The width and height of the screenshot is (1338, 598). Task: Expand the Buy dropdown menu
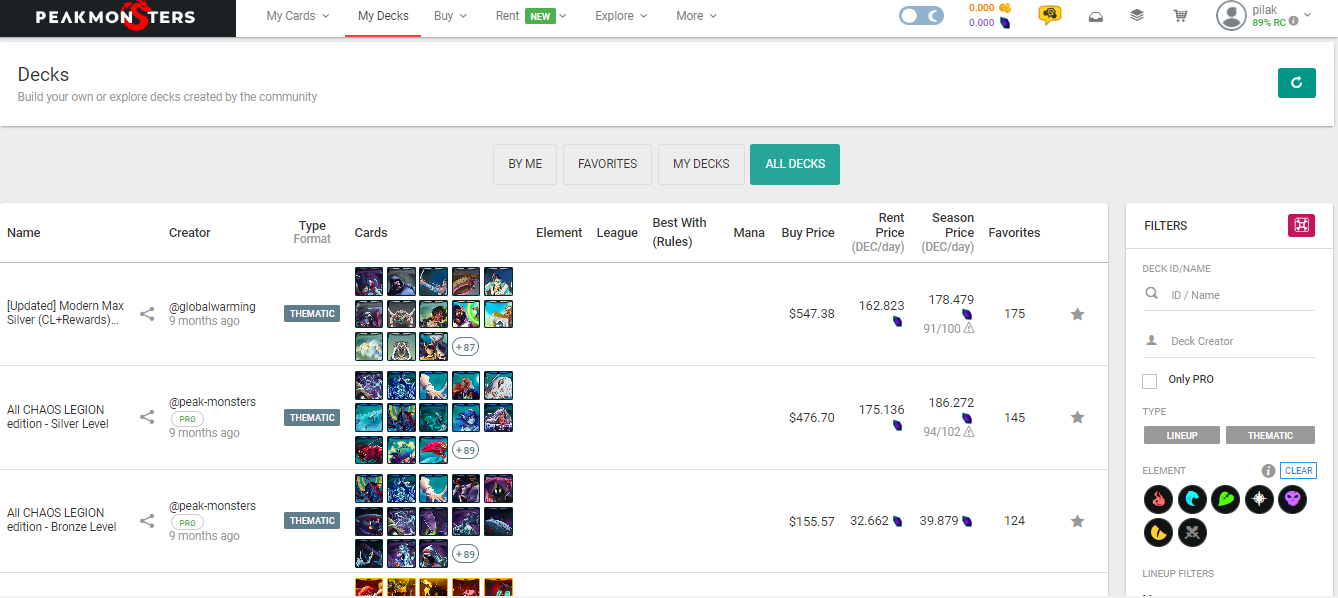450,16
